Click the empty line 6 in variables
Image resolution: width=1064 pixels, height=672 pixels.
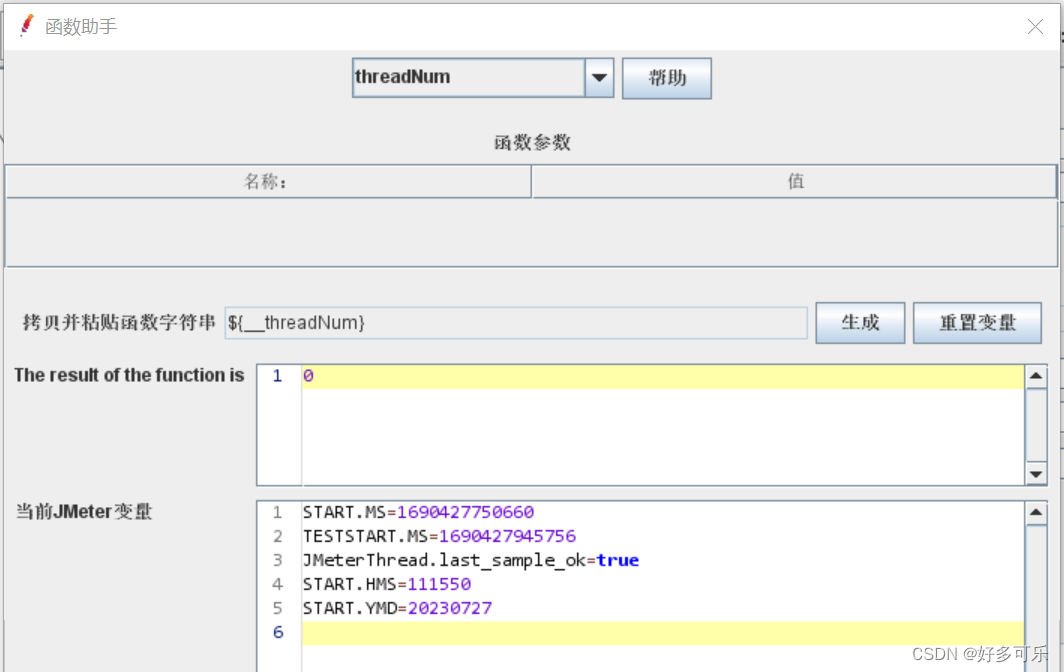pyautogui.click(x=662, y=633)
